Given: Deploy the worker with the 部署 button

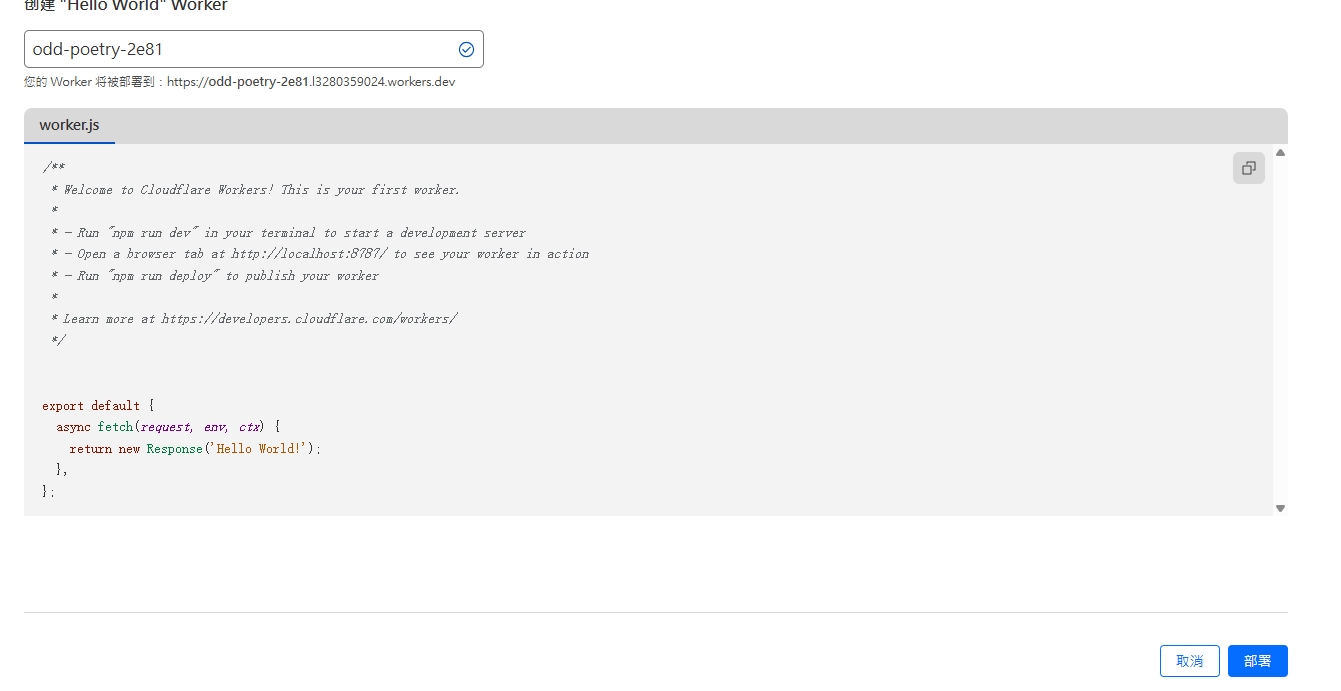Looking at the screenshot, I should click(x=1257, y=661).
